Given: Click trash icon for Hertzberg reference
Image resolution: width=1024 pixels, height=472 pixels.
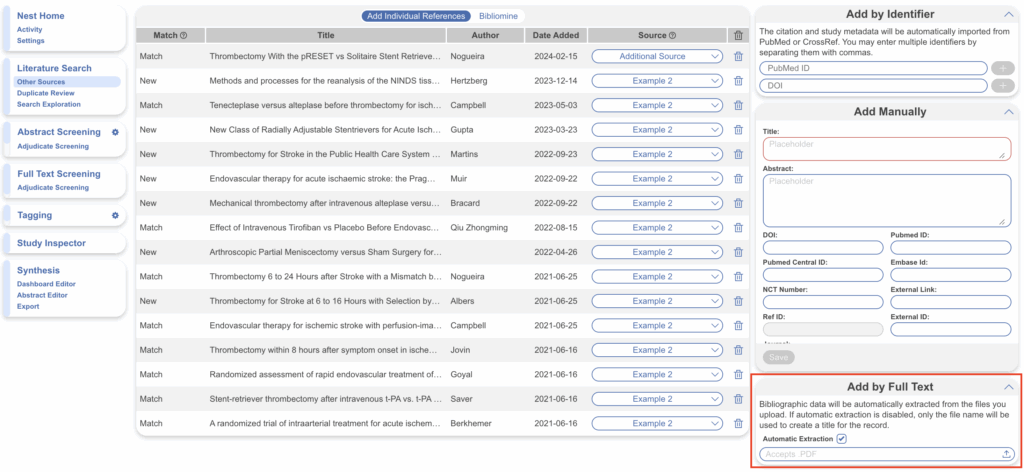Looking at the screenshot, I should point(738,81).
